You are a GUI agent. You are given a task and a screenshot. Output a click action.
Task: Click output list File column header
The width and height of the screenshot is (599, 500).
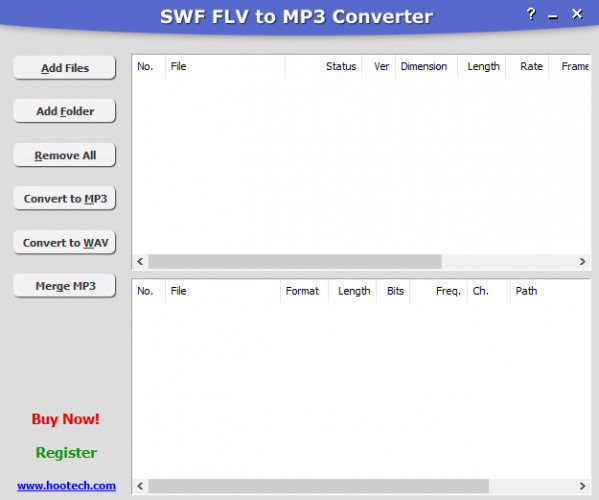[x=223, y=291]
